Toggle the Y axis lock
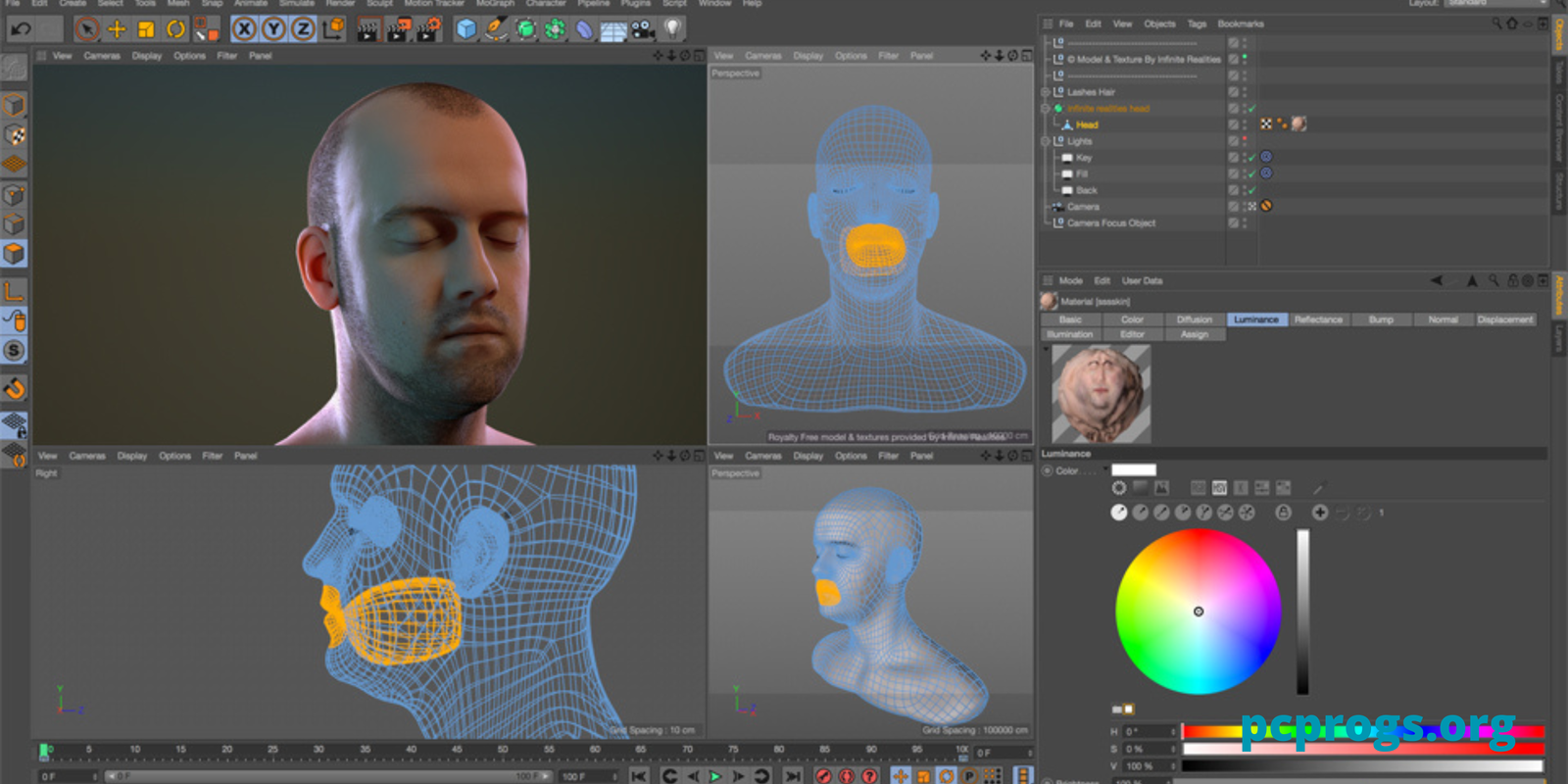This screenshot has height=784, width=1568. (x=274, y=29)
